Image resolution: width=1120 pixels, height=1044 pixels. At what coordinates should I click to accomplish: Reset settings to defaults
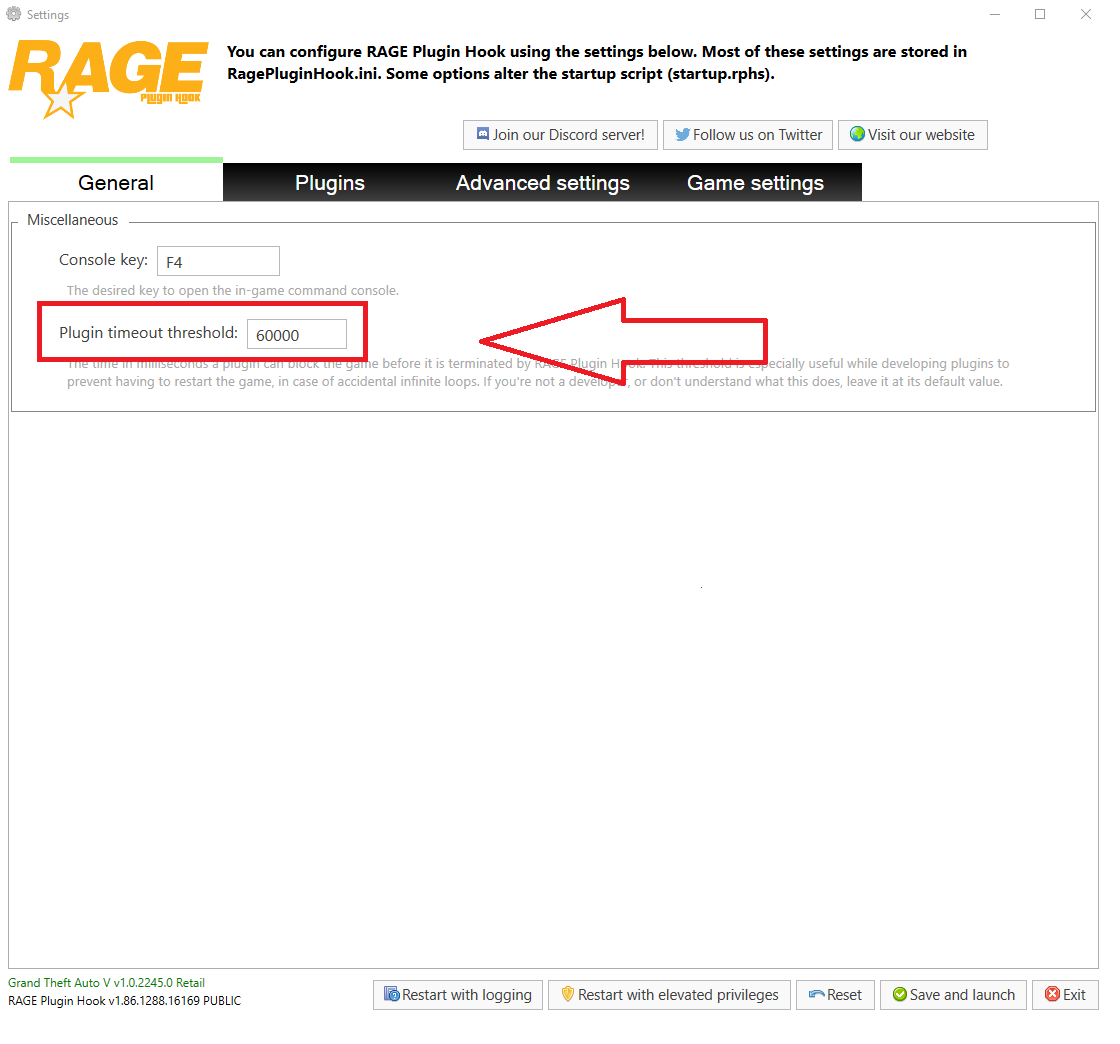(x=835, y=995)
